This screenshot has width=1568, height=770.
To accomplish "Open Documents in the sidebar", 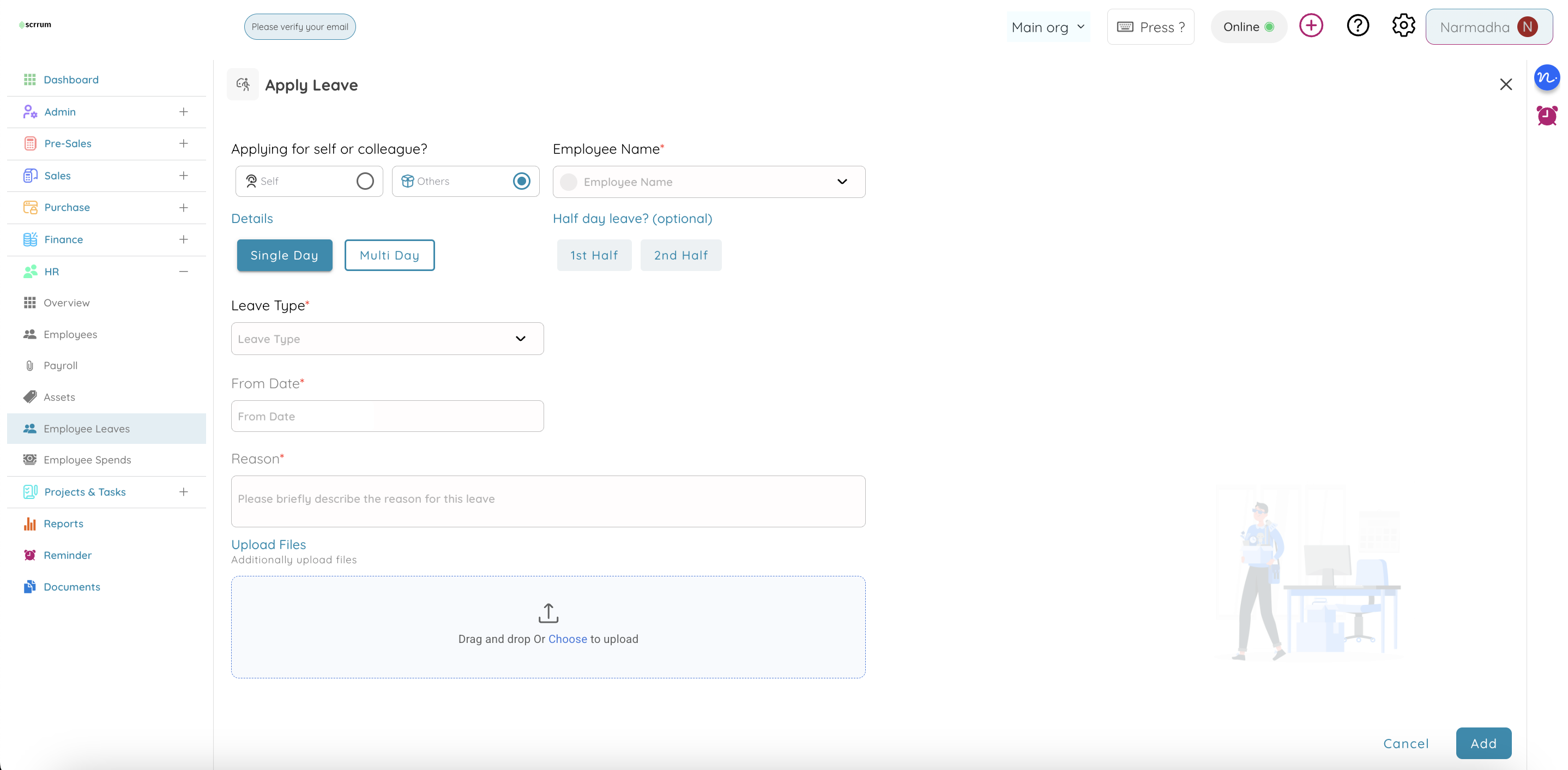I will click(72, 587).
